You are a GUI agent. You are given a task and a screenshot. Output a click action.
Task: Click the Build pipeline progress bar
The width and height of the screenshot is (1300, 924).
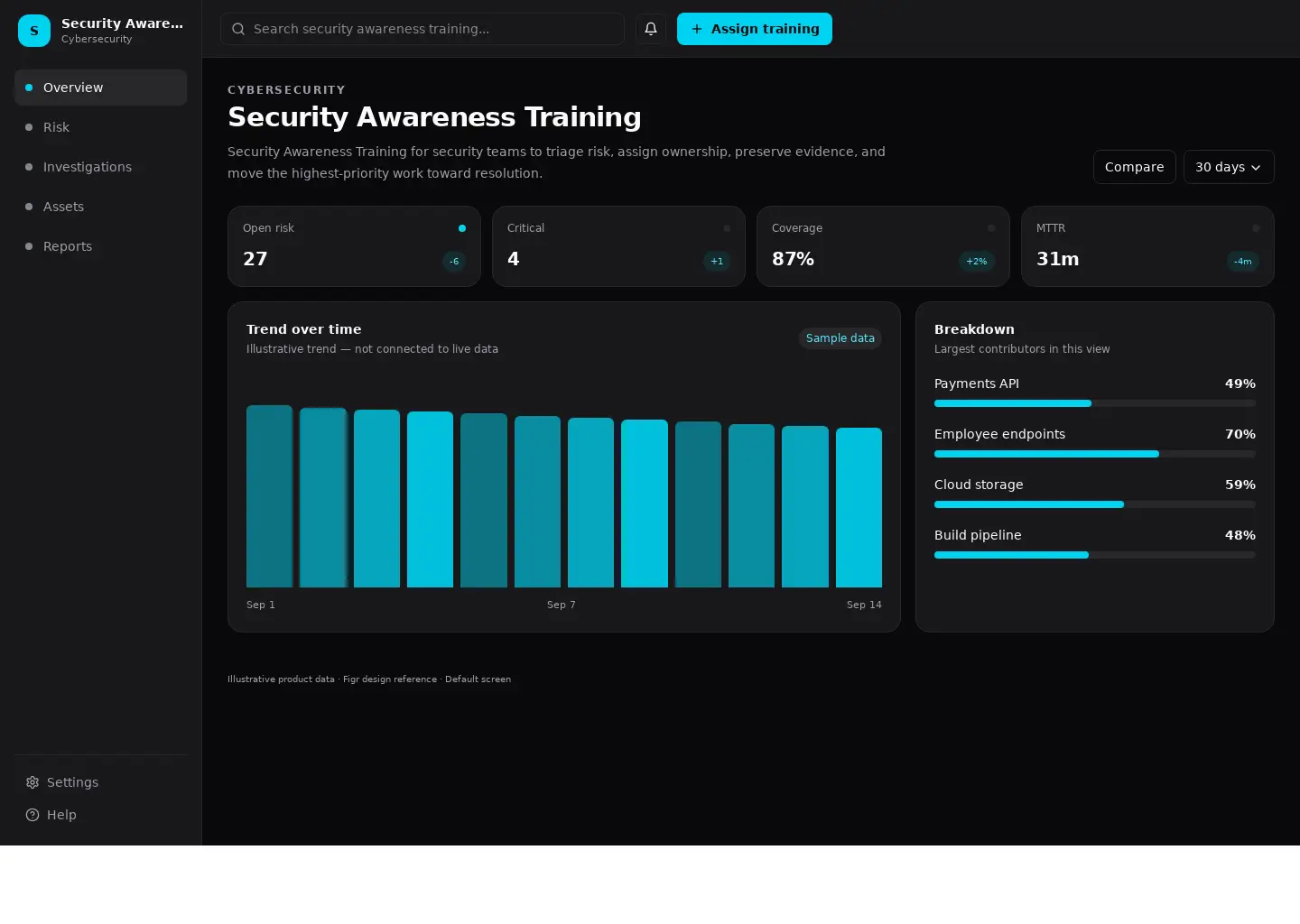pyautogui.click(x=1095, y=555)
